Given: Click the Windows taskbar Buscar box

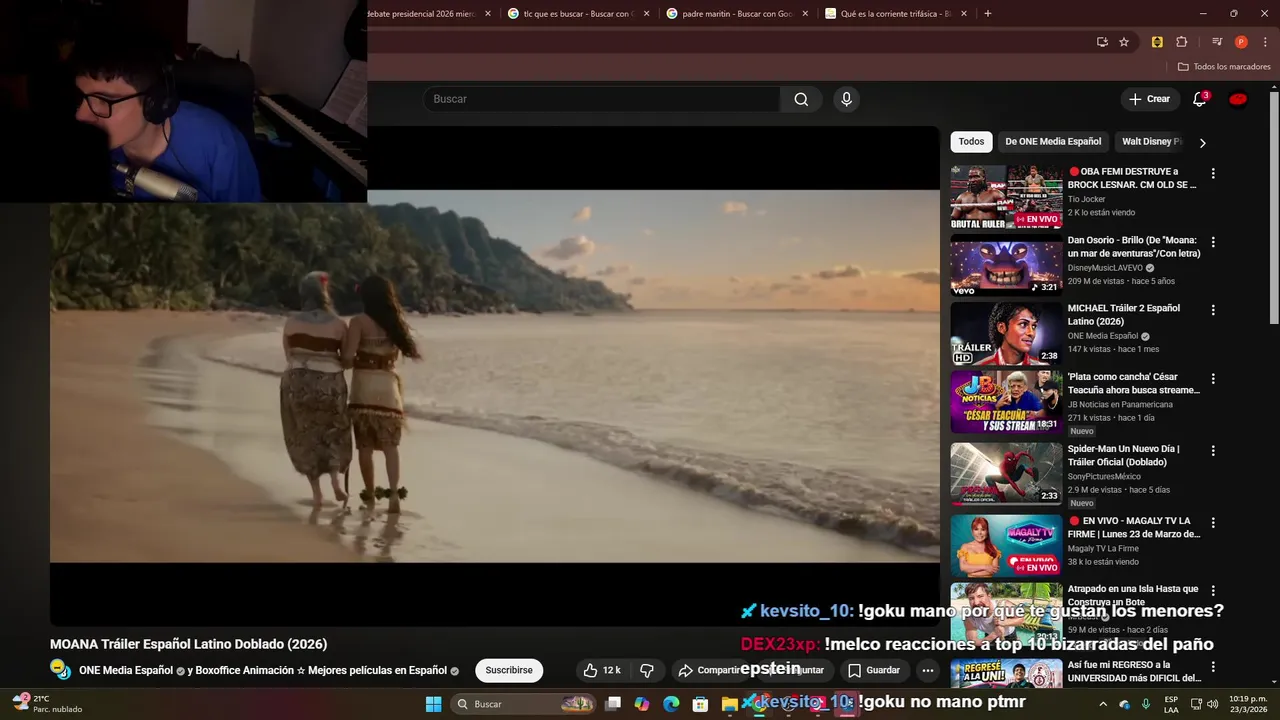Looking at the screenshot, I should [523, 704].
